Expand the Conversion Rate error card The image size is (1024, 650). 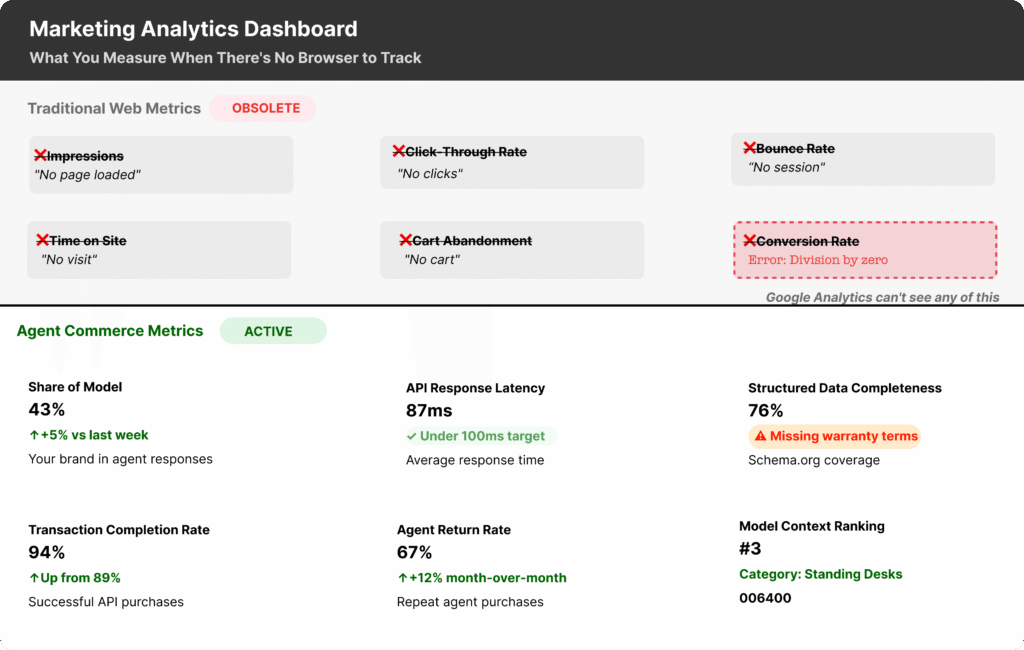click(864, 250)
